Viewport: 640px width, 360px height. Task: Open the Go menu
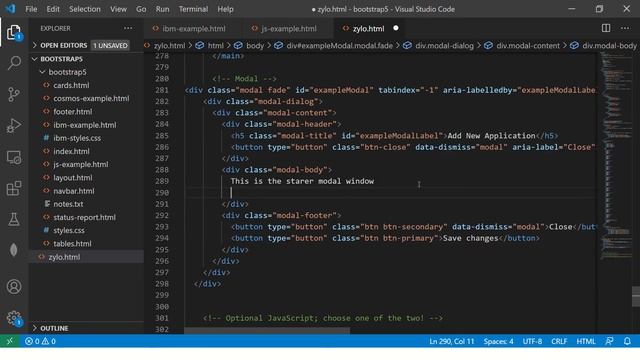[141, 9]
